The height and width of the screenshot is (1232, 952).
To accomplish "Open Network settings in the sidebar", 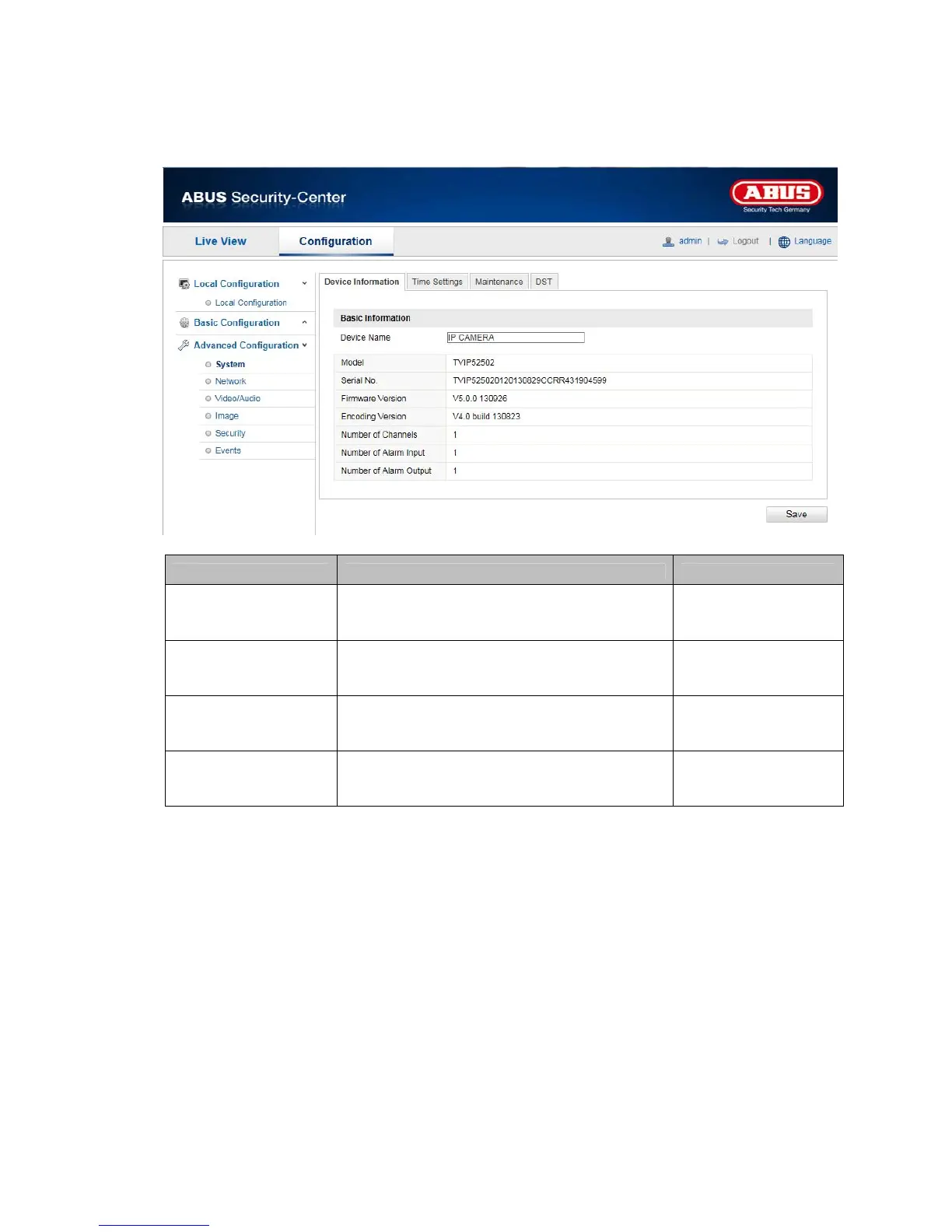I will pyautogui.click(x=230, y=381).
